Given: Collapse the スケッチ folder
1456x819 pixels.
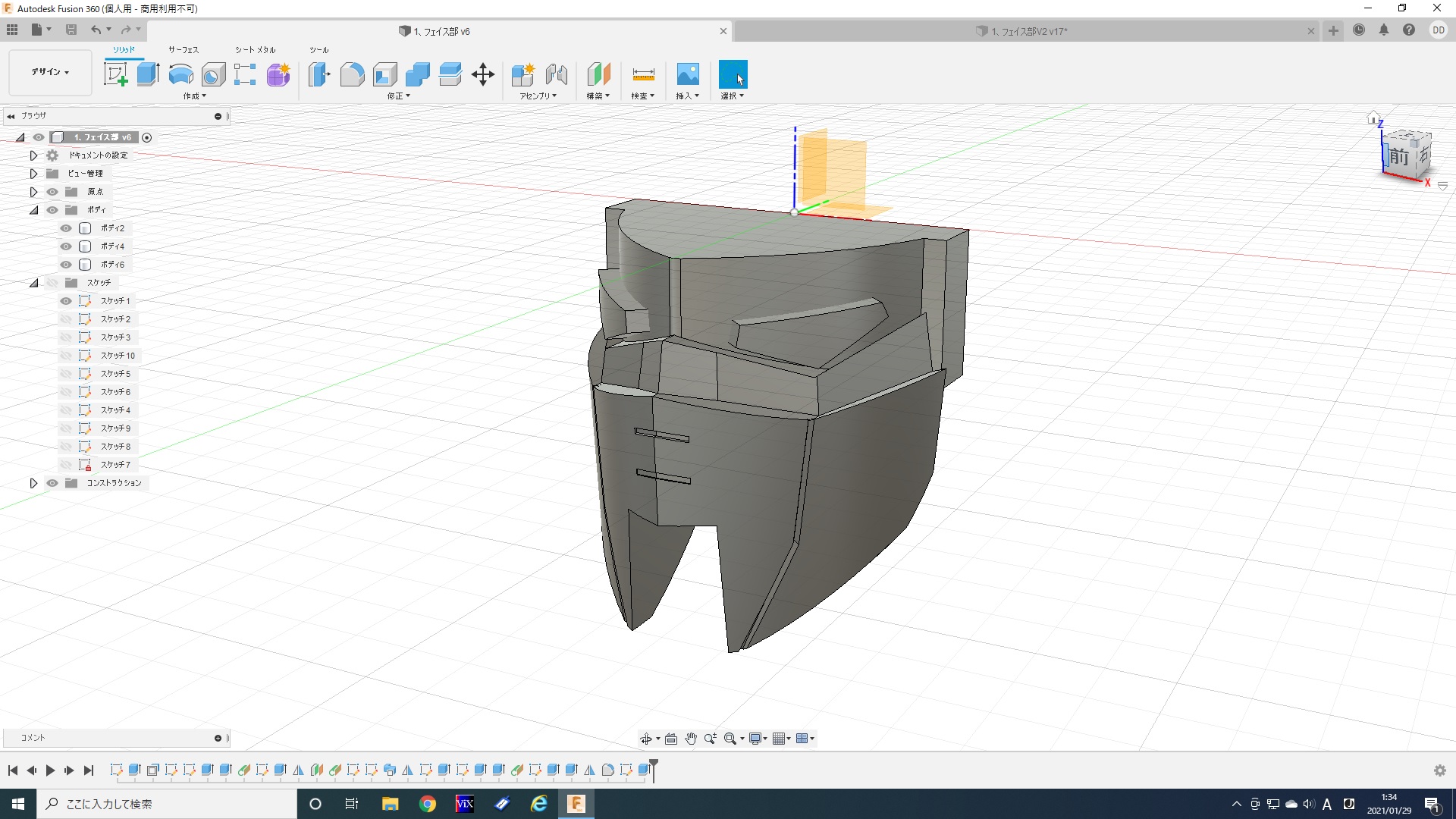Looking at the screenshot, I should pos(33,283).
